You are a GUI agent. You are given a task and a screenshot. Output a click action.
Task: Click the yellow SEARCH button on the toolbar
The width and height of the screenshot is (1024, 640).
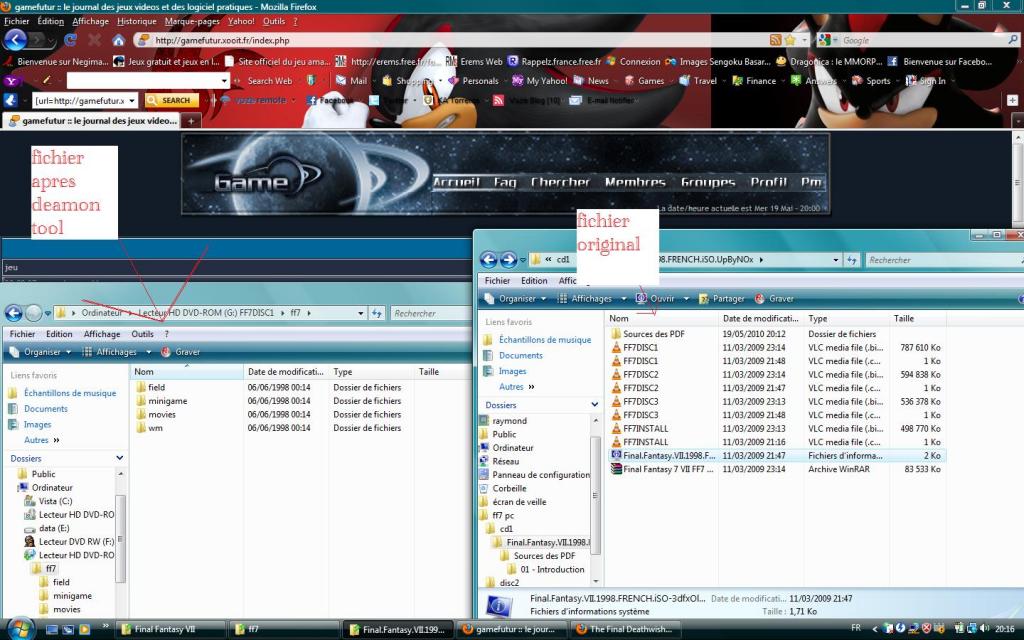171,101
